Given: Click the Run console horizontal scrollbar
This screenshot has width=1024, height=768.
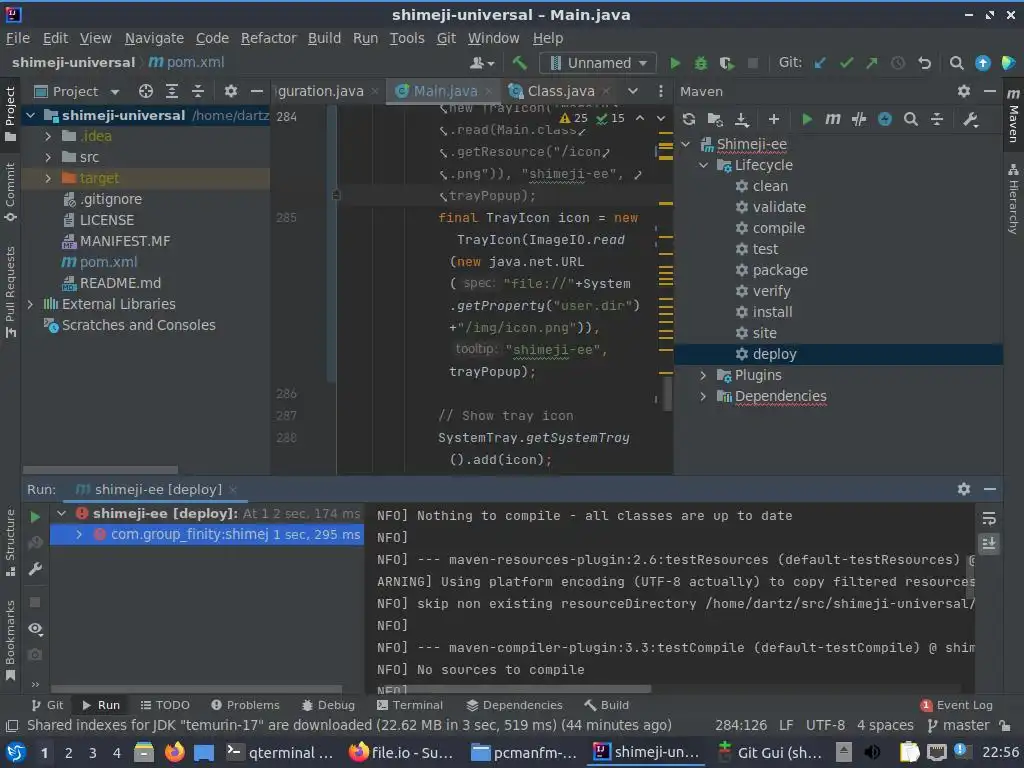Looking at the screenshot, I should (514, 689).
